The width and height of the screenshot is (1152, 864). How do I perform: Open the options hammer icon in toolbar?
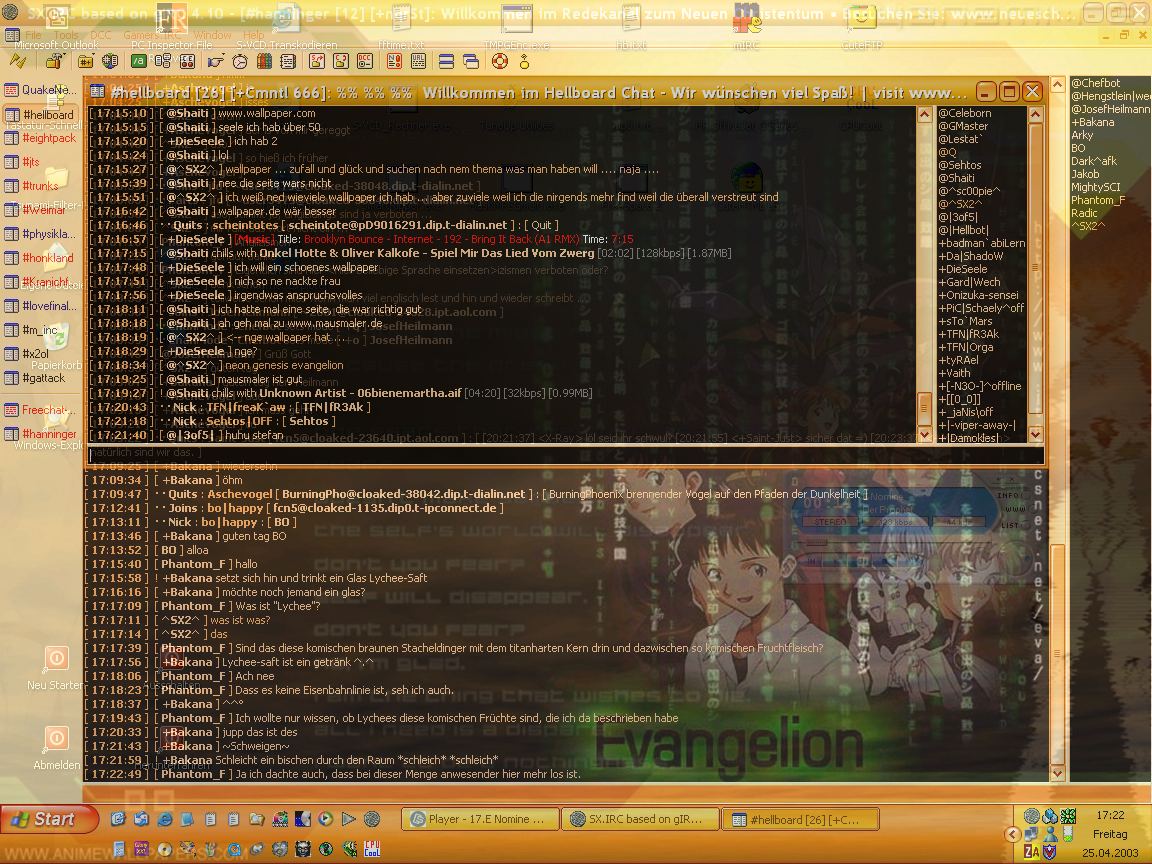tap(55, 62)
